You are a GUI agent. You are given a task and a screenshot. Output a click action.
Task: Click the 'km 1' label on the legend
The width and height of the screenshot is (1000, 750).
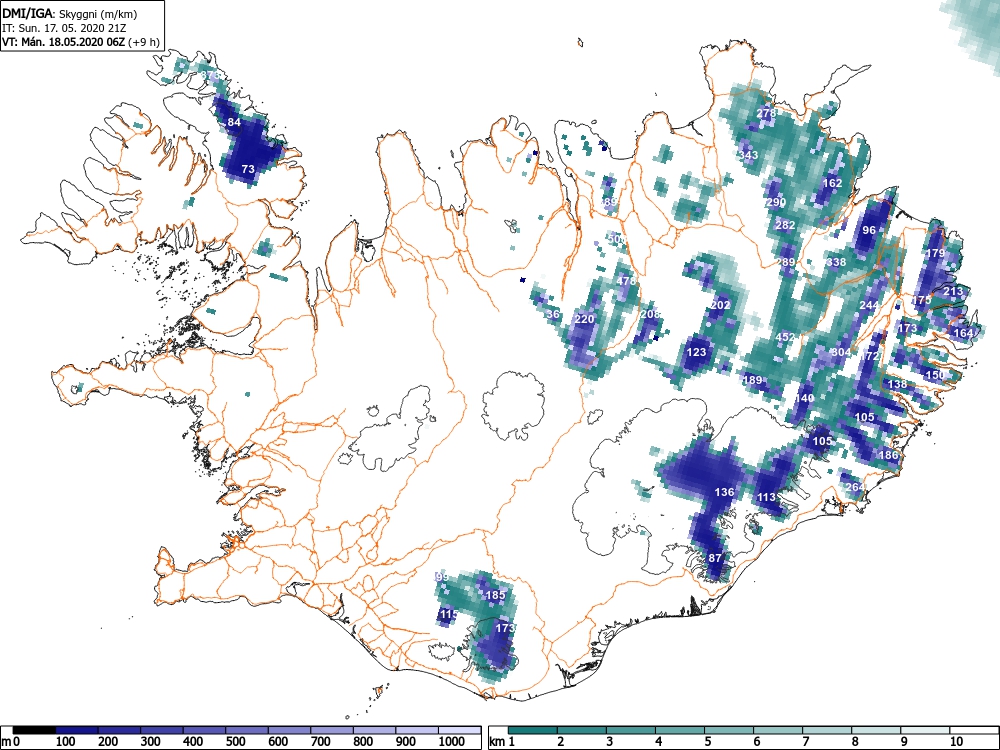click(x=503, y=742)
